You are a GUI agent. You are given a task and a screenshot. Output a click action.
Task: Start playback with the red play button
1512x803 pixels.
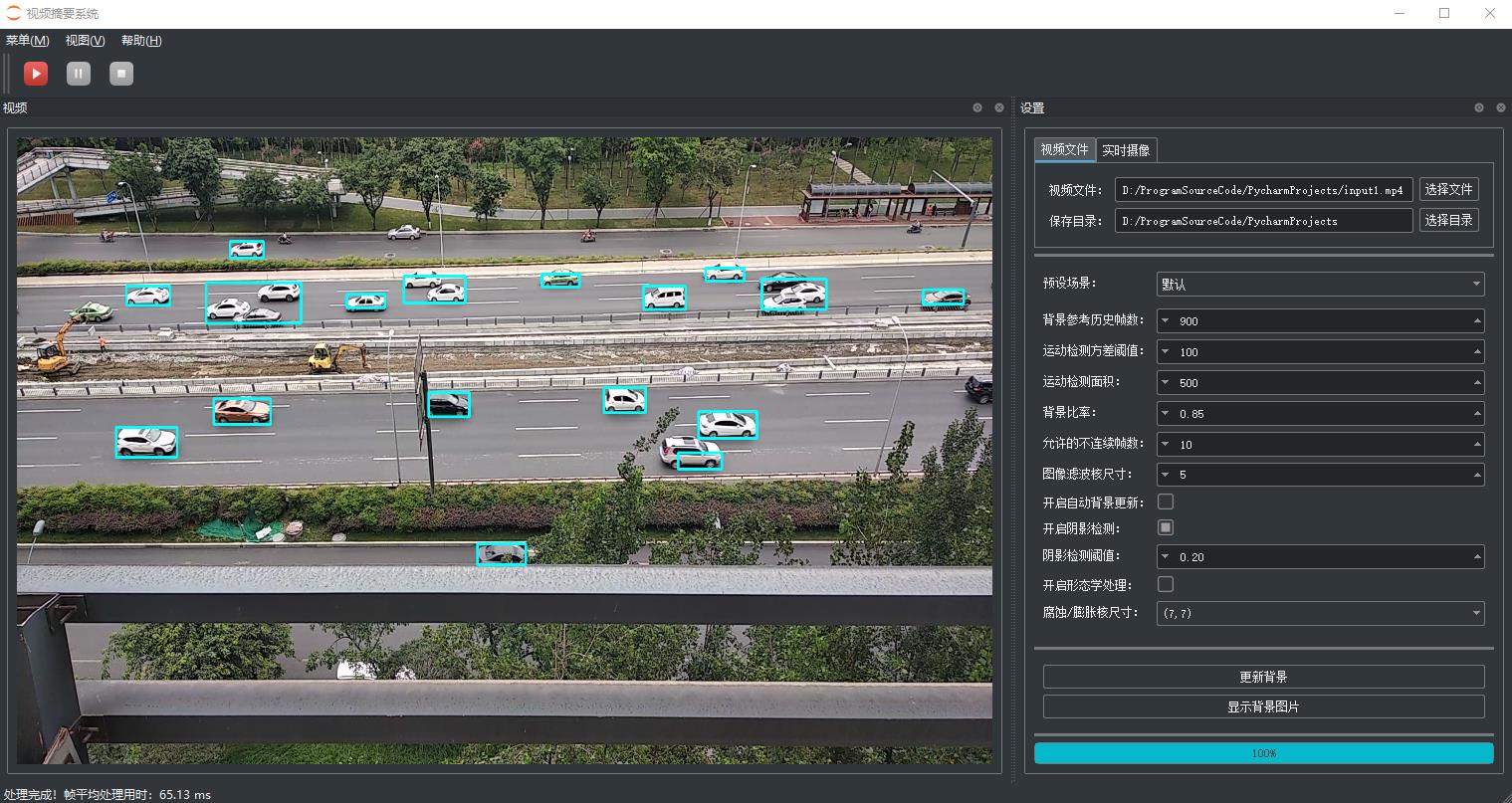click(36, 74)
